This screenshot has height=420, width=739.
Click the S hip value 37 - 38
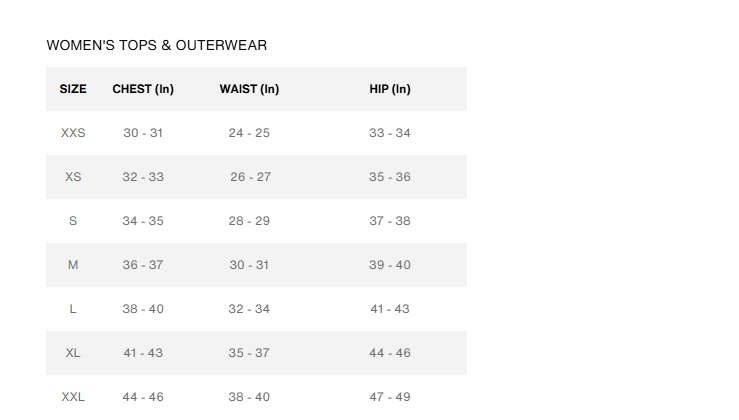[390, 221]
